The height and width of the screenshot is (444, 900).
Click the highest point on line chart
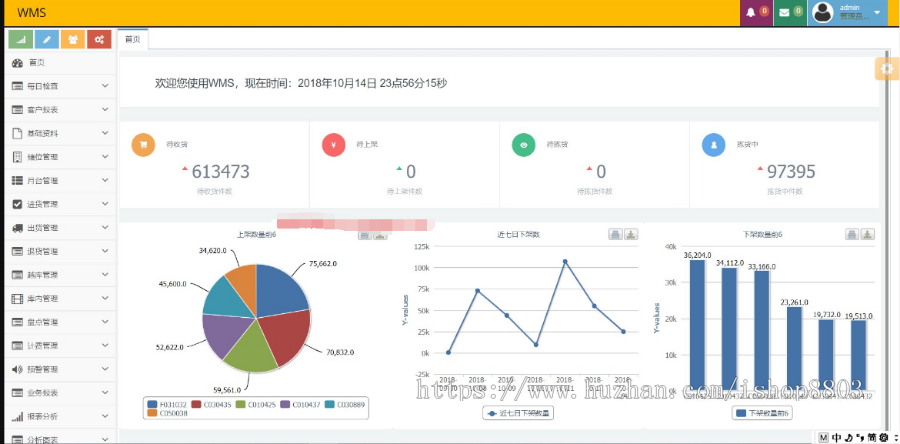point(565,262)
